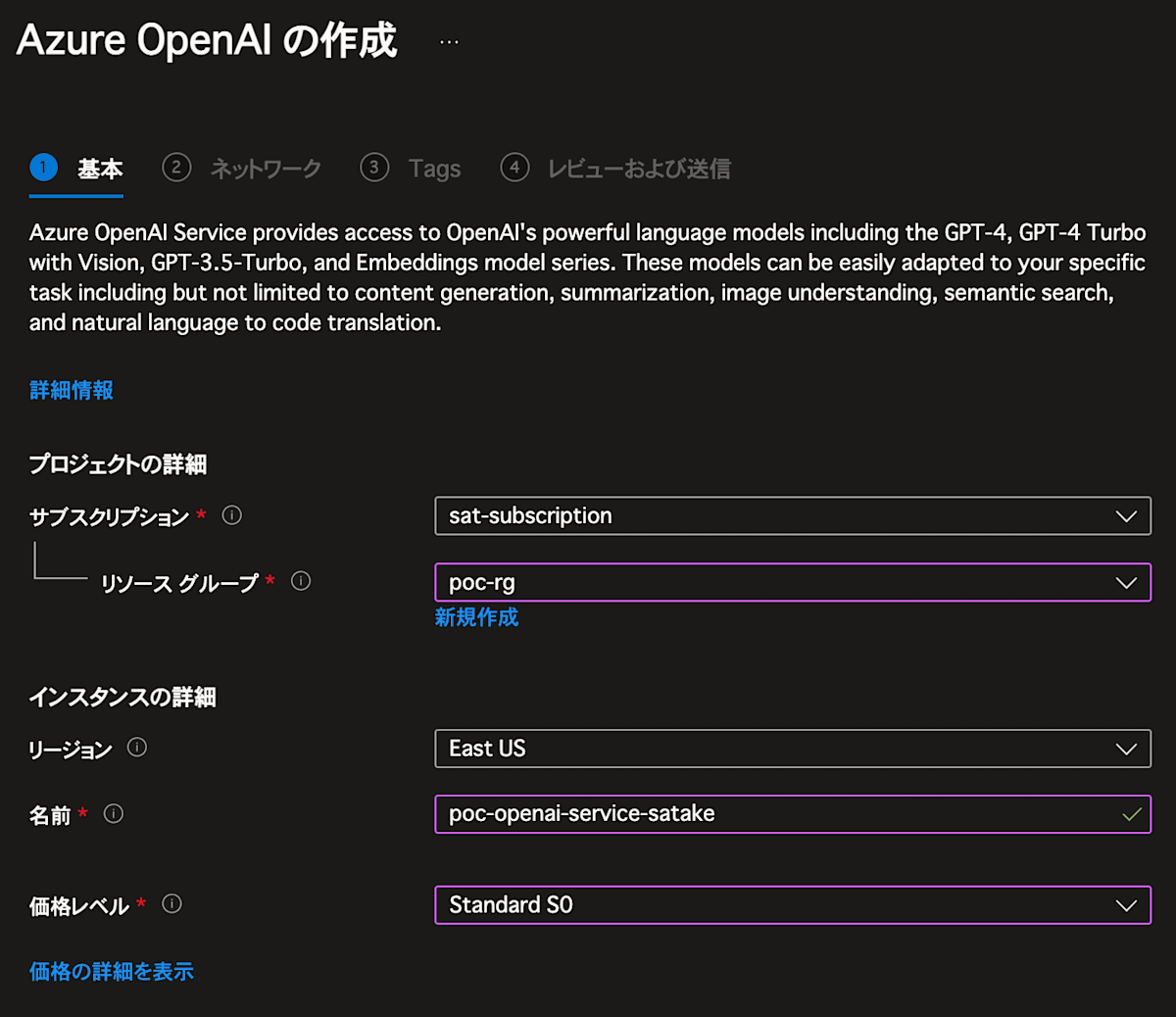This screenshot has width=1176, height=1017.
Task: Open the 価格の詳細を表示 link
Action: (112, 971)
